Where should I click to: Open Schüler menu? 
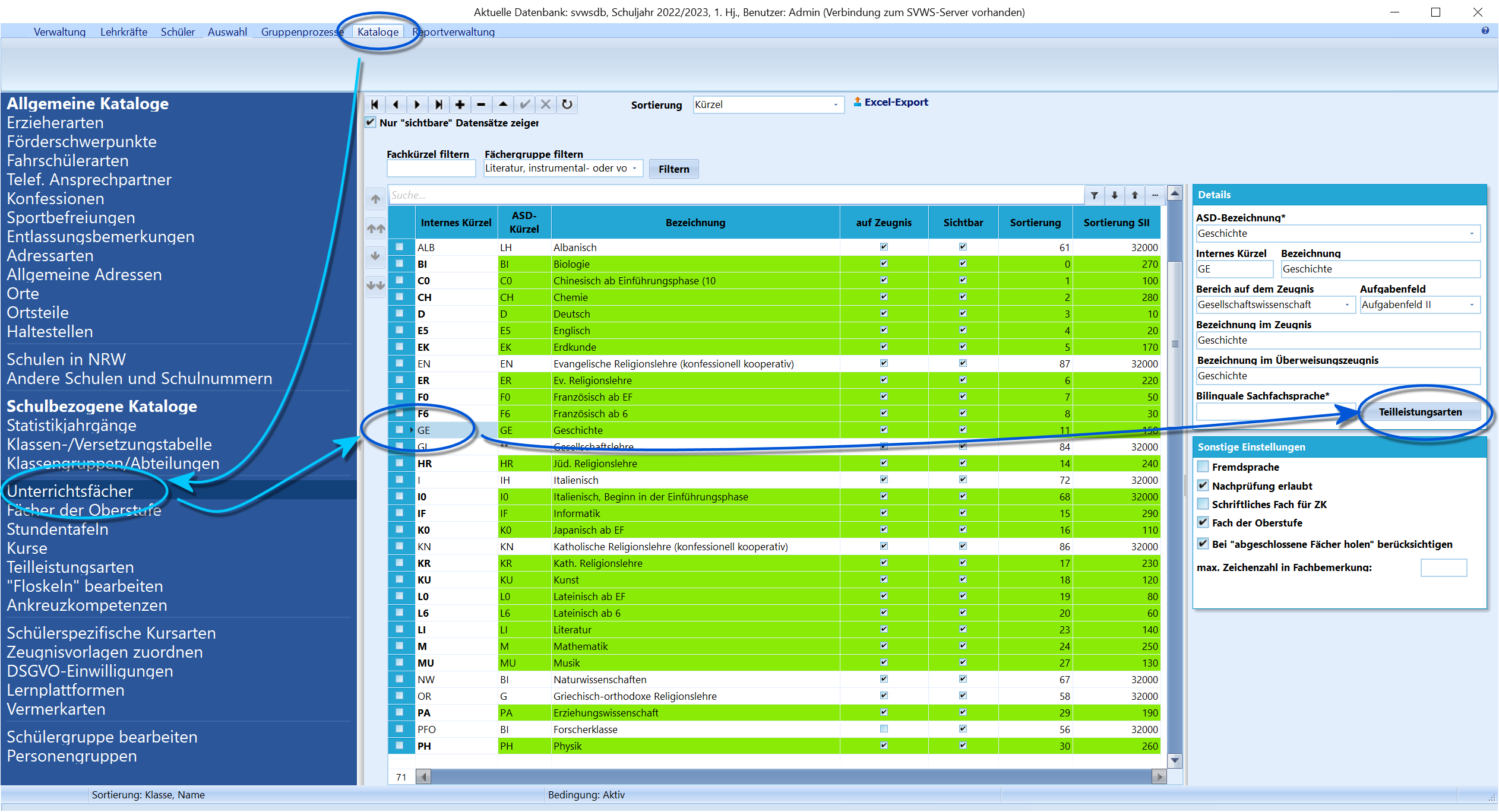(x=178, y=32)
